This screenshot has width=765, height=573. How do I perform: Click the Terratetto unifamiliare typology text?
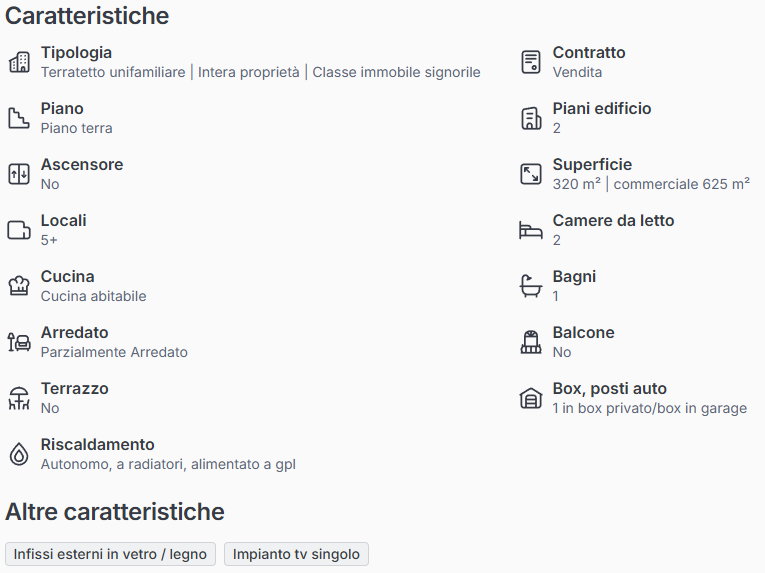[113, 72]
